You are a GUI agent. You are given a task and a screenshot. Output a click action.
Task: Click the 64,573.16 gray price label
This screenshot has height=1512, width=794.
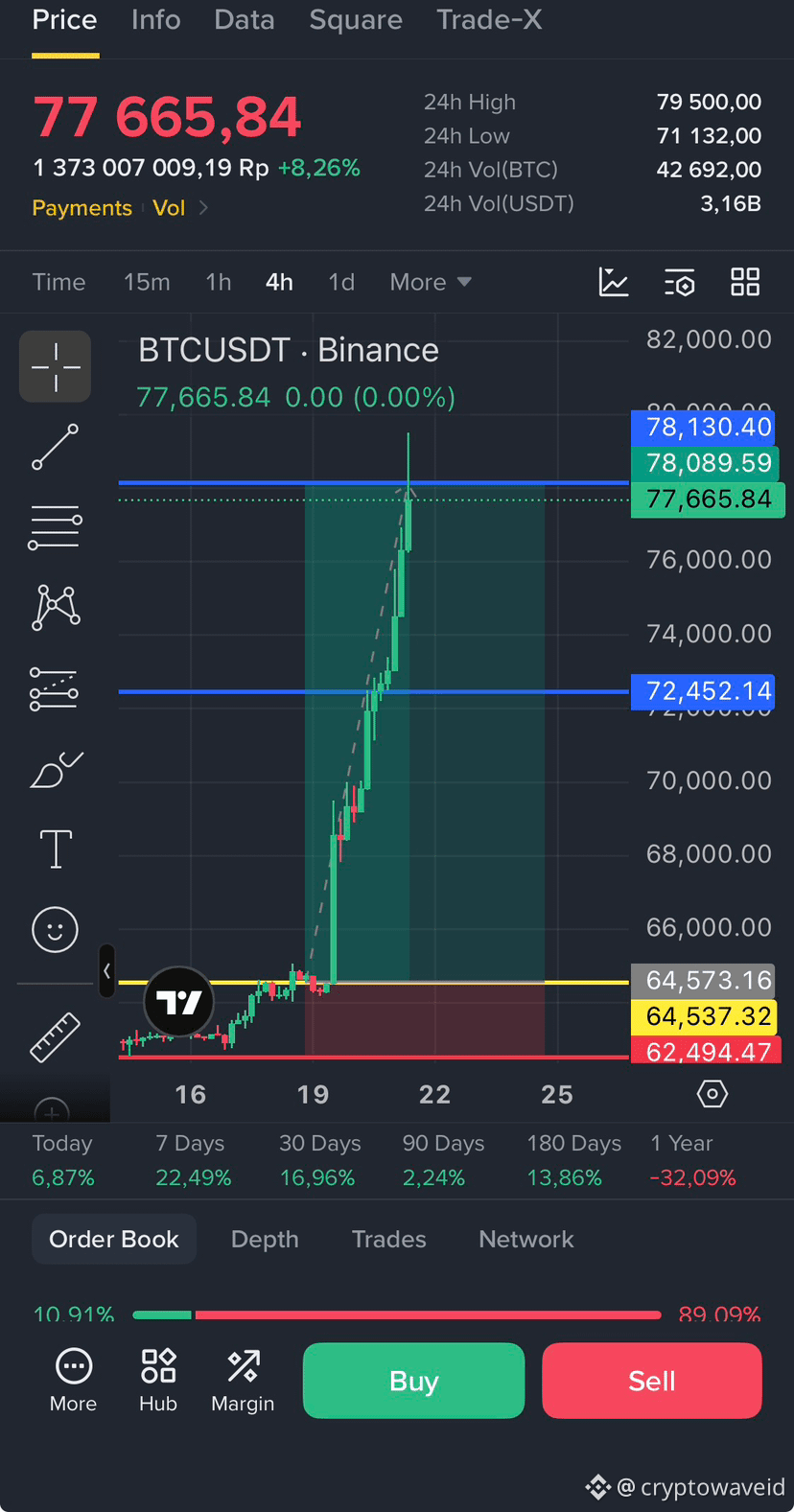[x=704, y=980]
